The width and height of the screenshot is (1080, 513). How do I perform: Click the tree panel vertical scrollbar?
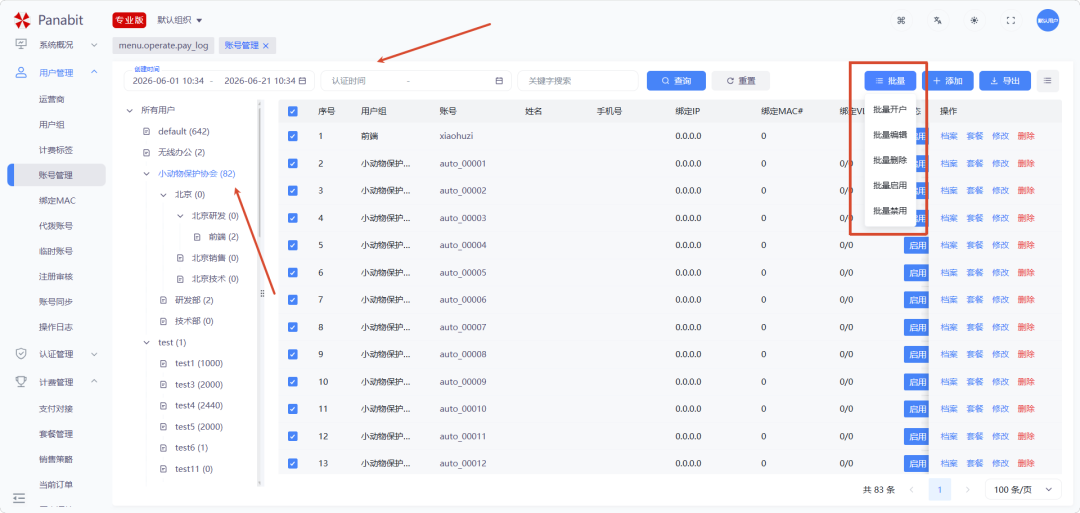[x=260, y=172]
